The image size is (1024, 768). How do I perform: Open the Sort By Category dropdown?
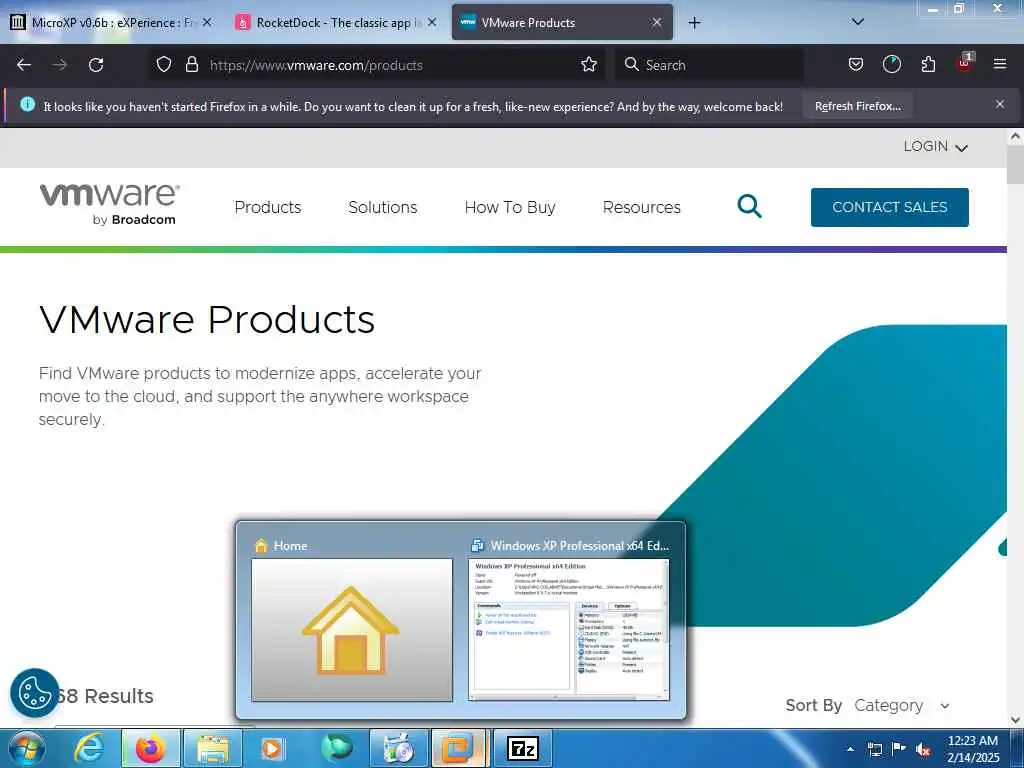[x=901, y=705]
